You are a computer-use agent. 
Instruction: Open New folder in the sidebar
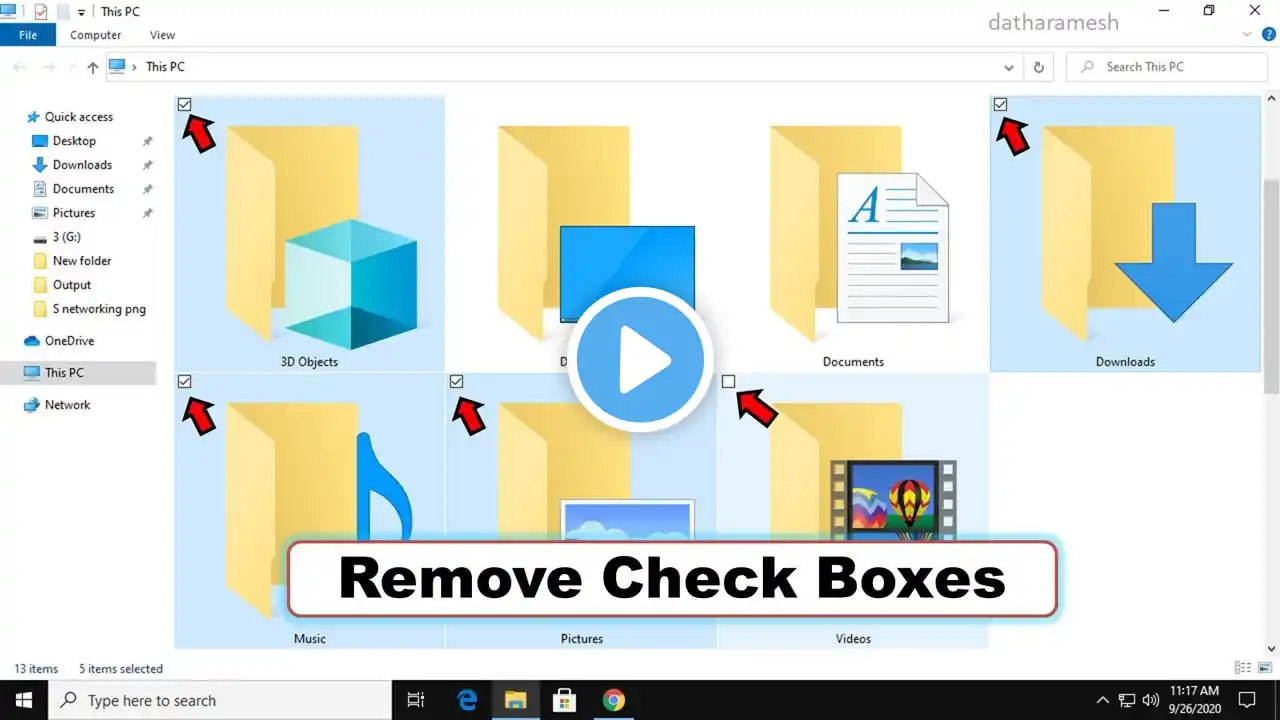pos(82,261)
